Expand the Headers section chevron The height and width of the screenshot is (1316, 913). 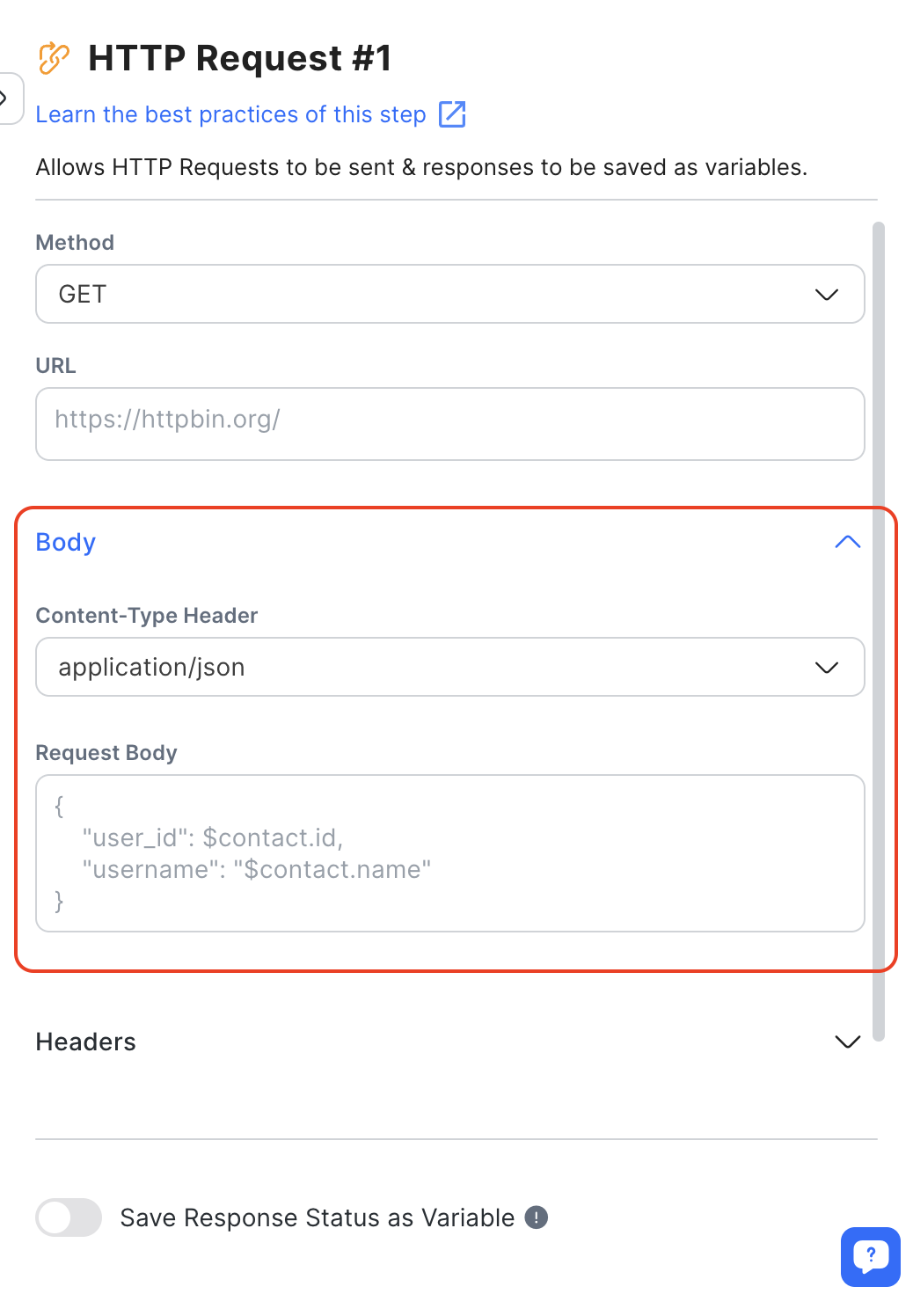[x=847, y=1042]
